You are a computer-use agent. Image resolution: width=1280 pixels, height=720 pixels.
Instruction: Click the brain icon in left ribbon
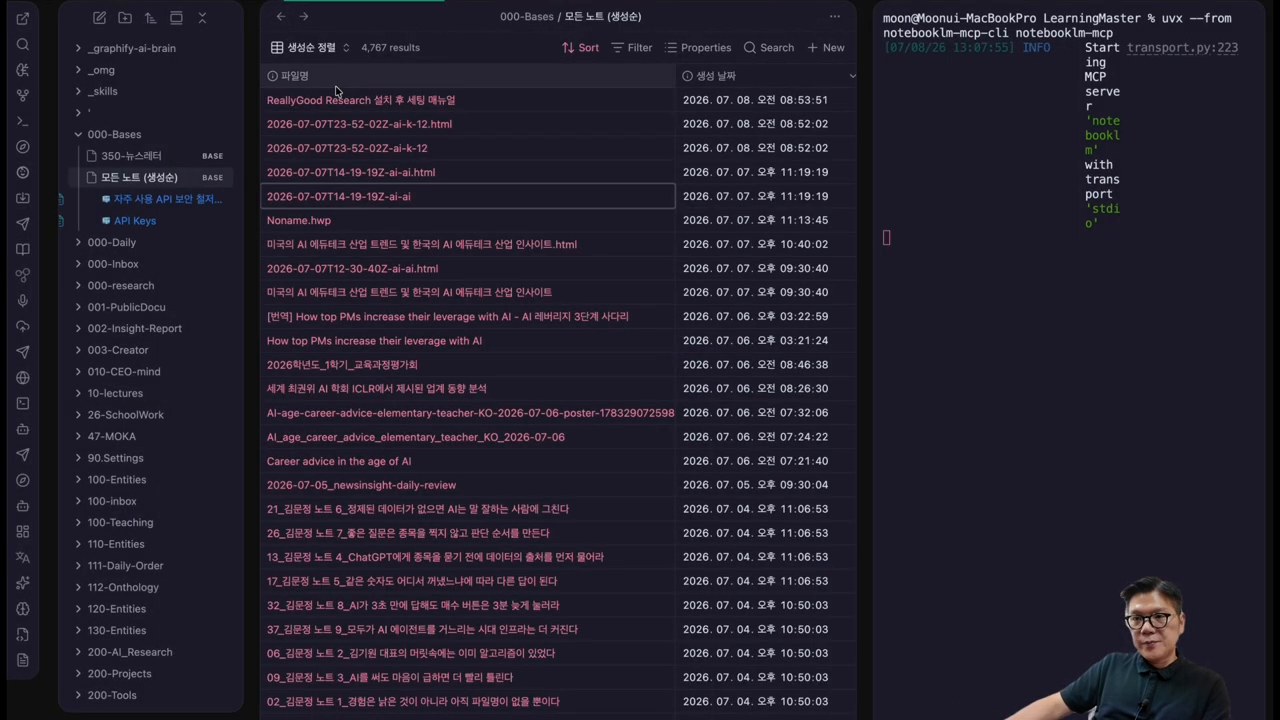click(23, 608)
